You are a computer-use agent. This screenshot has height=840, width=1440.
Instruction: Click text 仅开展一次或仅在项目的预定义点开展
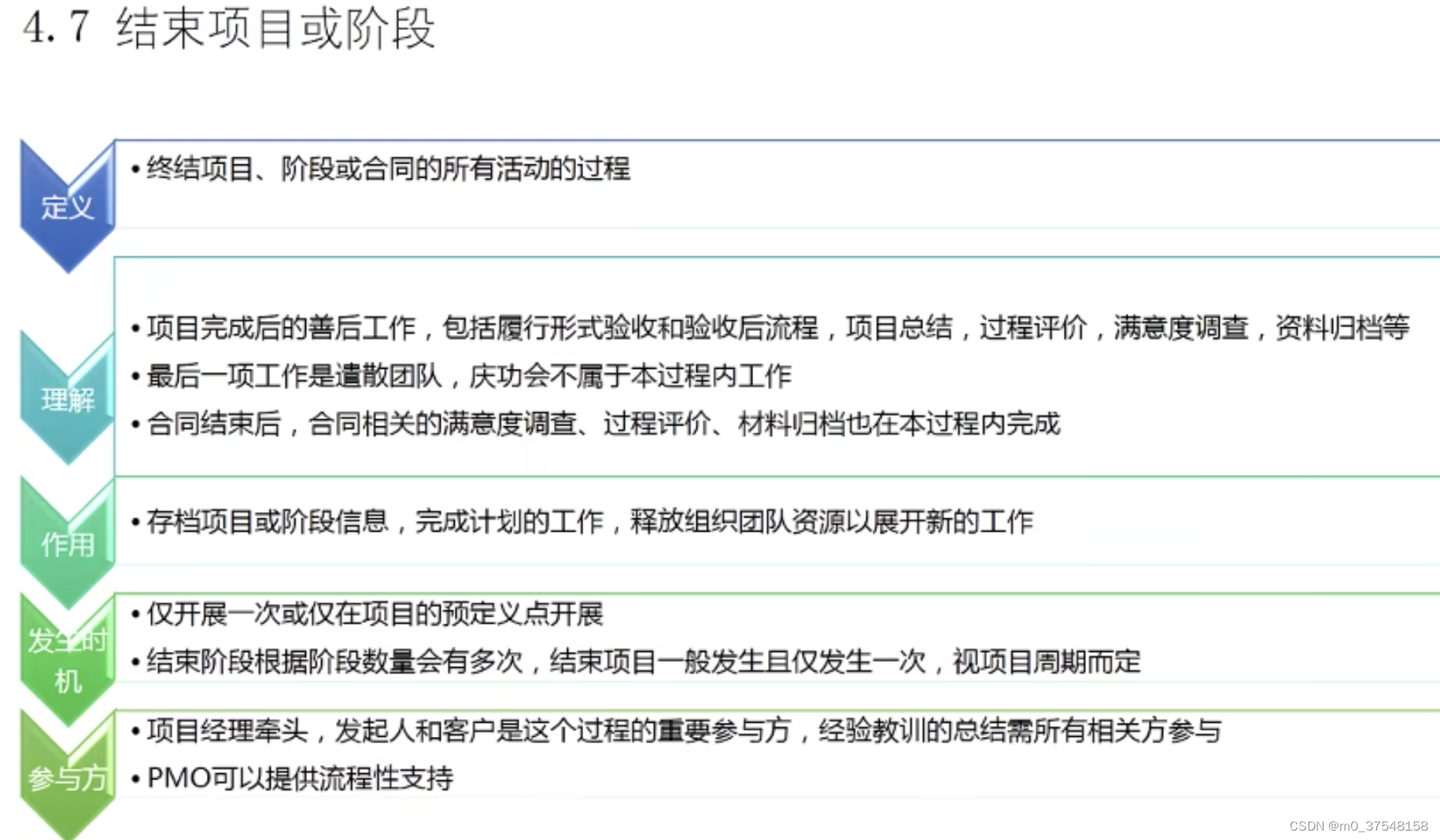coord(375,613)
